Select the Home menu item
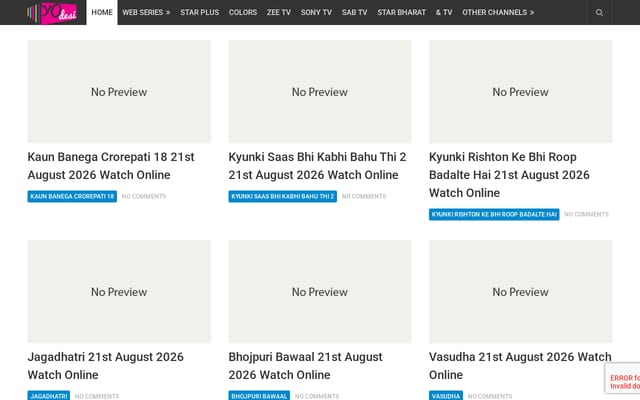 coord(102,12)
